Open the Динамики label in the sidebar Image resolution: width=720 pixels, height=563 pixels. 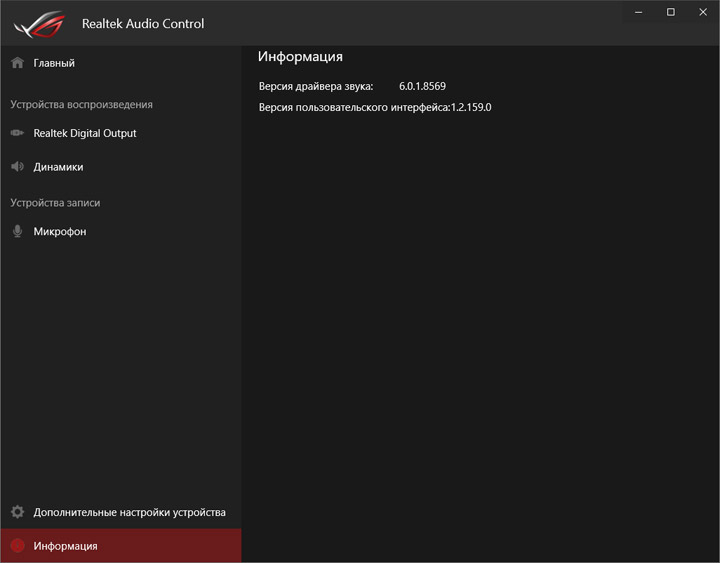(x=58, y=167)
